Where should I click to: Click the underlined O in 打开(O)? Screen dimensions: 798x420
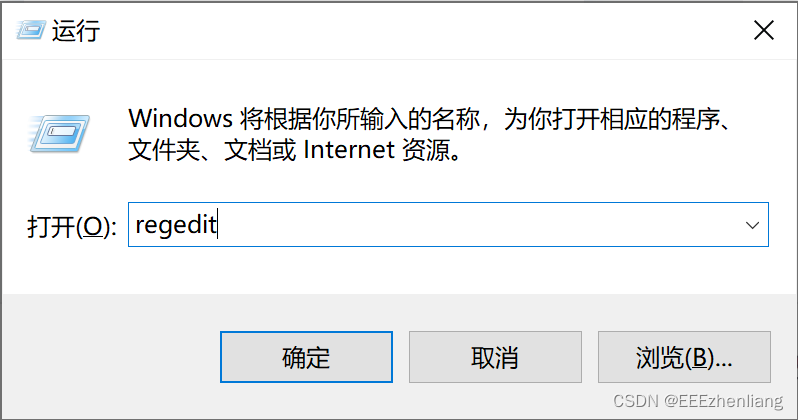92,227
